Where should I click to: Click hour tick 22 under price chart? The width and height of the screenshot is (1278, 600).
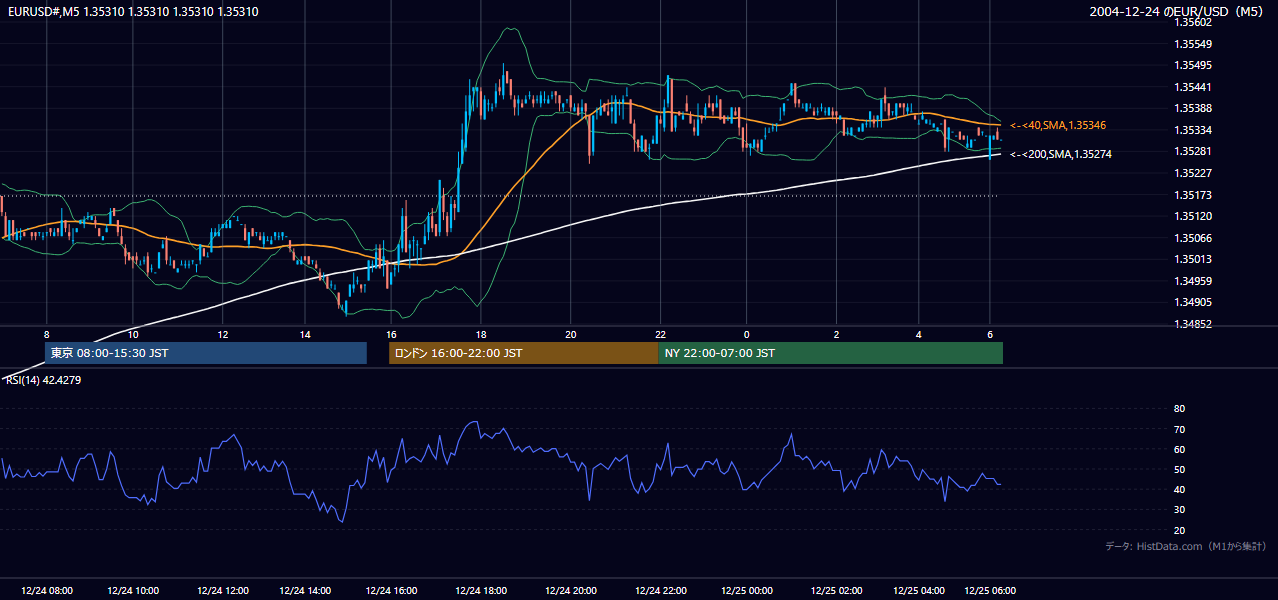coord(661,334)
